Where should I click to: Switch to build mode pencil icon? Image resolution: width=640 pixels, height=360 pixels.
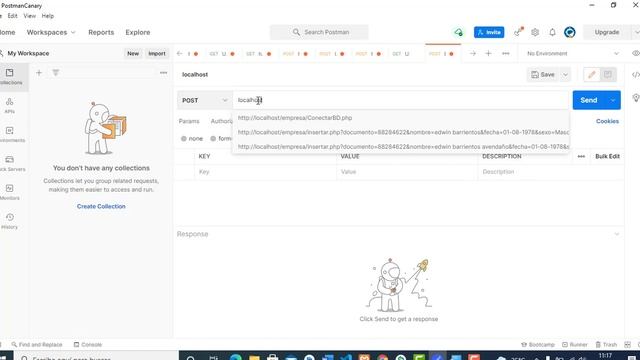tap(592, 74)
